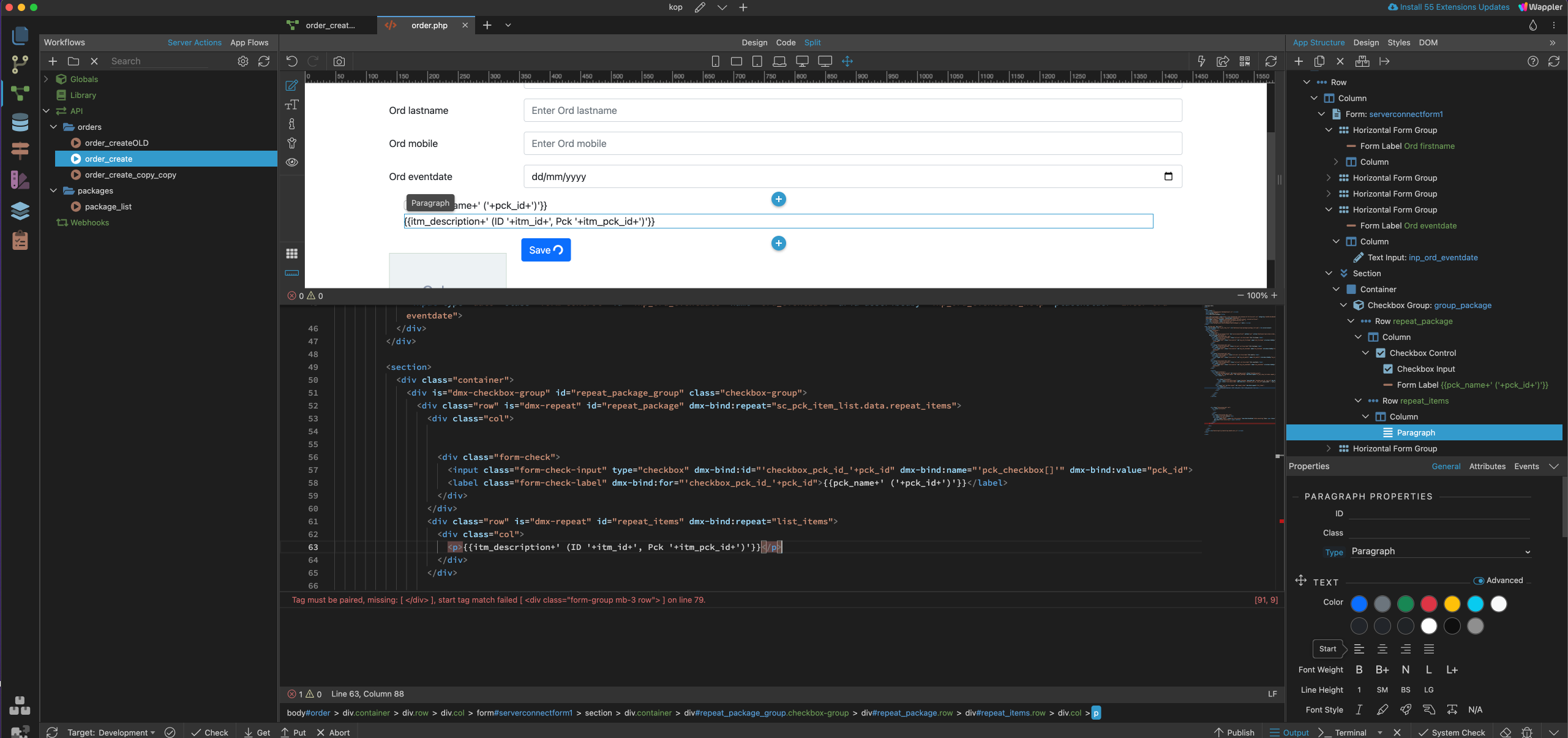Take a snapshot with the camera icon

[x=339, y=61]
